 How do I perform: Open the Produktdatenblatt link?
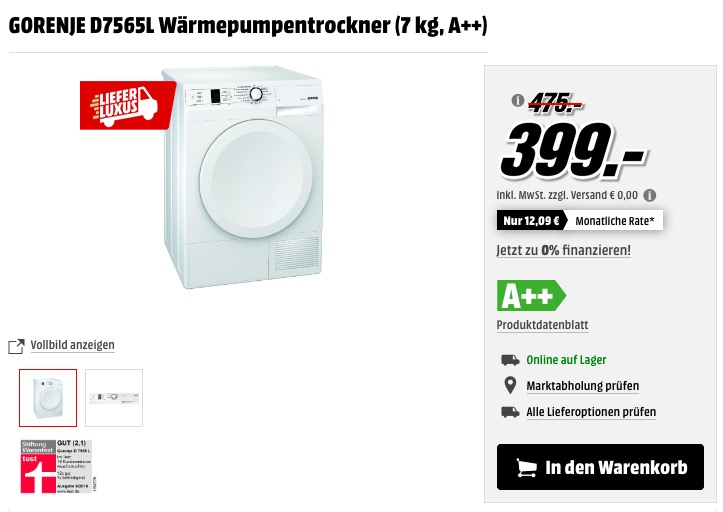coord(542,325)
